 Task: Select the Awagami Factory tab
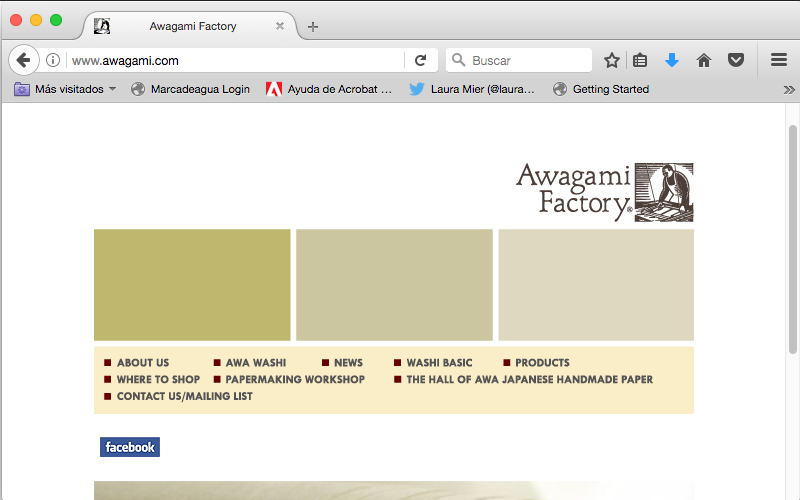tap(192, 26)
